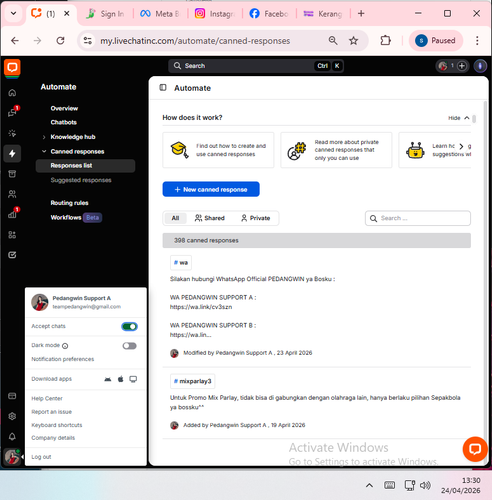The image size is (492, 500).
Task: Open Suggested responses menu item
Action: click(81, 180)
